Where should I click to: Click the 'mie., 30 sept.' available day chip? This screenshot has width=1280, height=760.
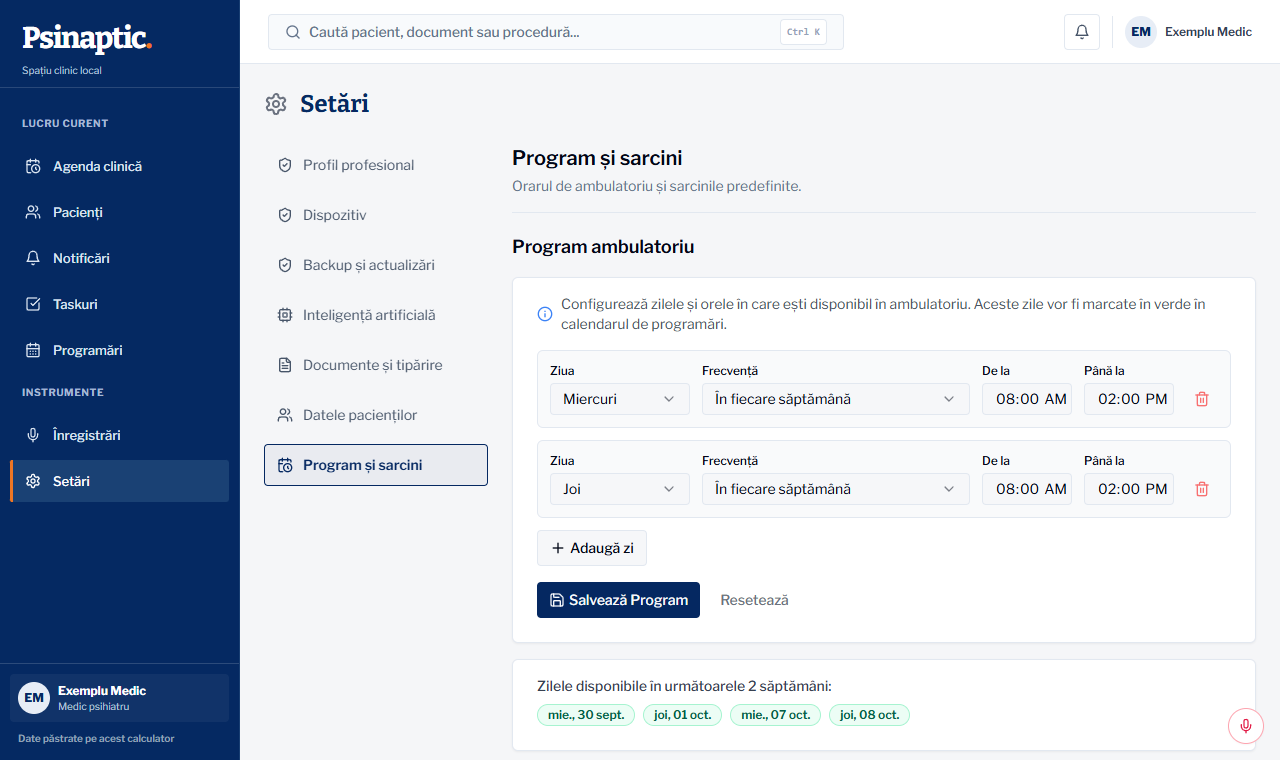[586, 715]
